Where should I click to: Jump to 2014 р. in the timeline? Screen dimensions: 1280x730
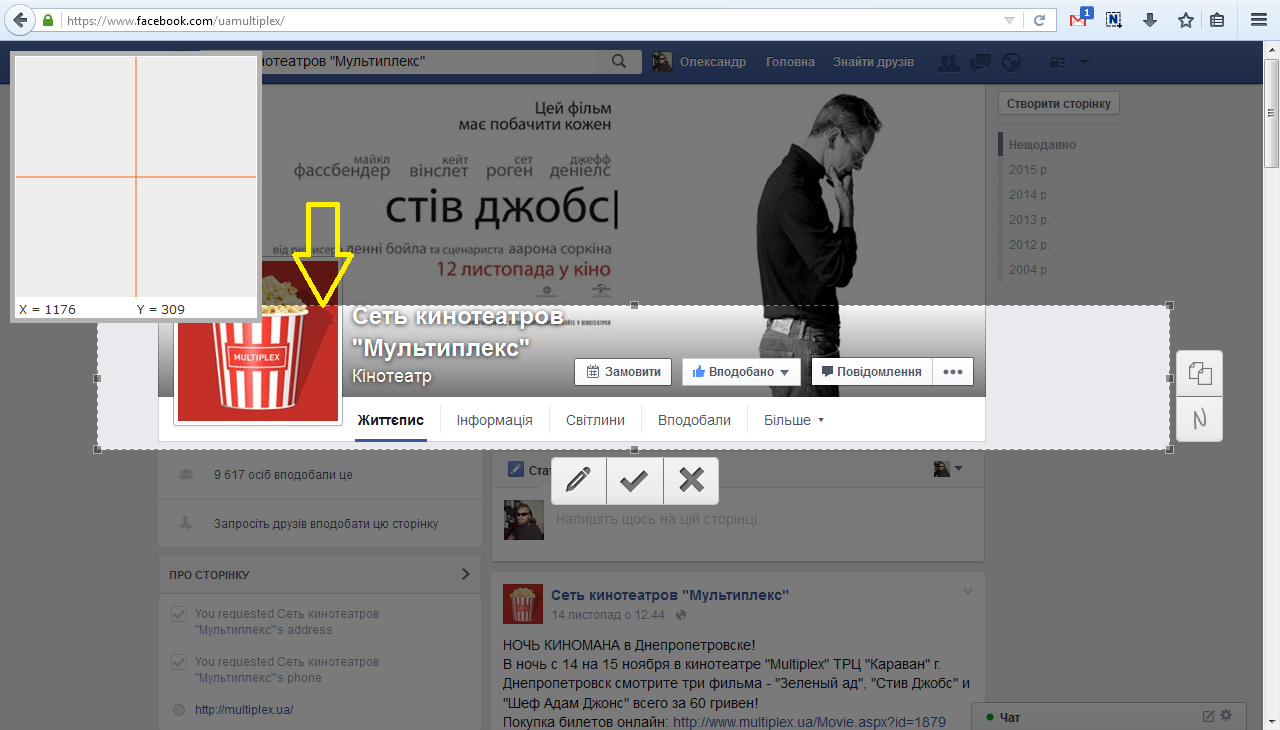pyautogui.click(x=1029, y=195)
